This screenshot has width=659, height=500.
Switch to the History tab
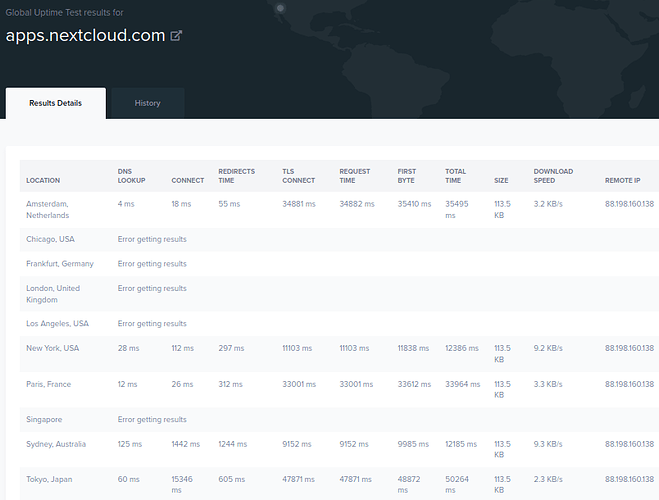[x=148, y=103]
